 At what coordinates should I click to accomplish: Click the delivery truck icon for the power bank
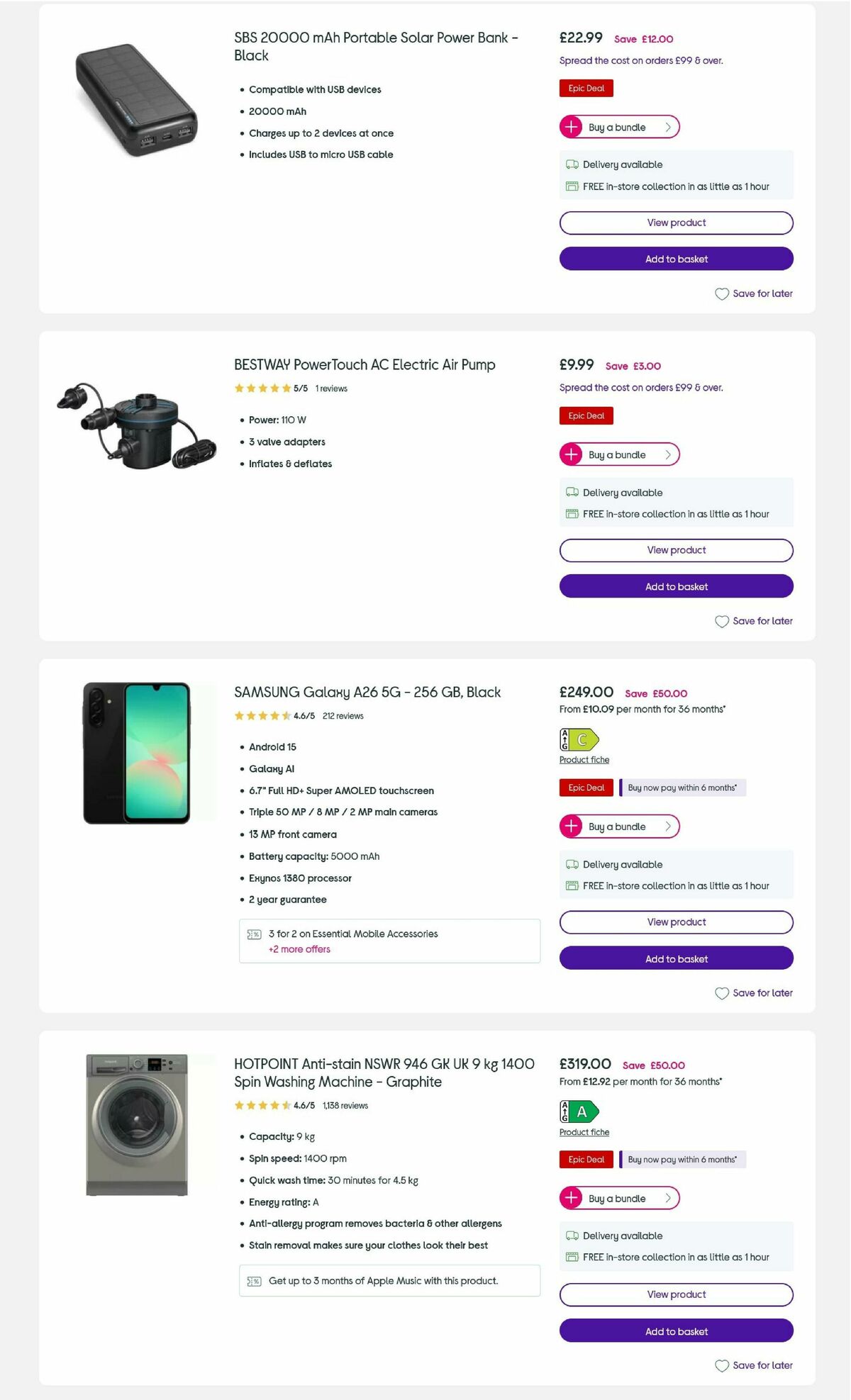[x=572, y=164]
